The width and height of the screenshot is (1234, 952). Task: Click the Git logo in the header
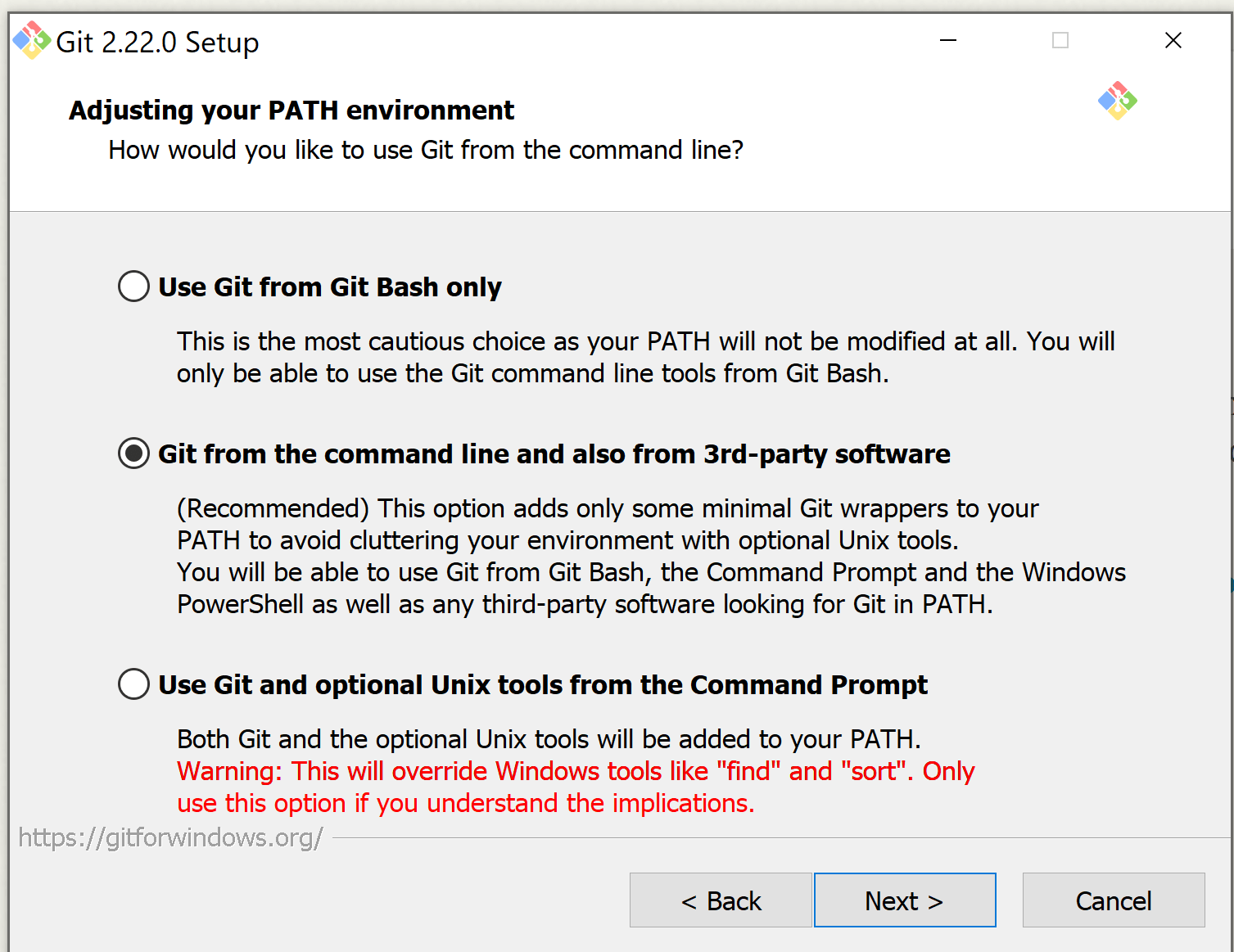click(1118, 101)
